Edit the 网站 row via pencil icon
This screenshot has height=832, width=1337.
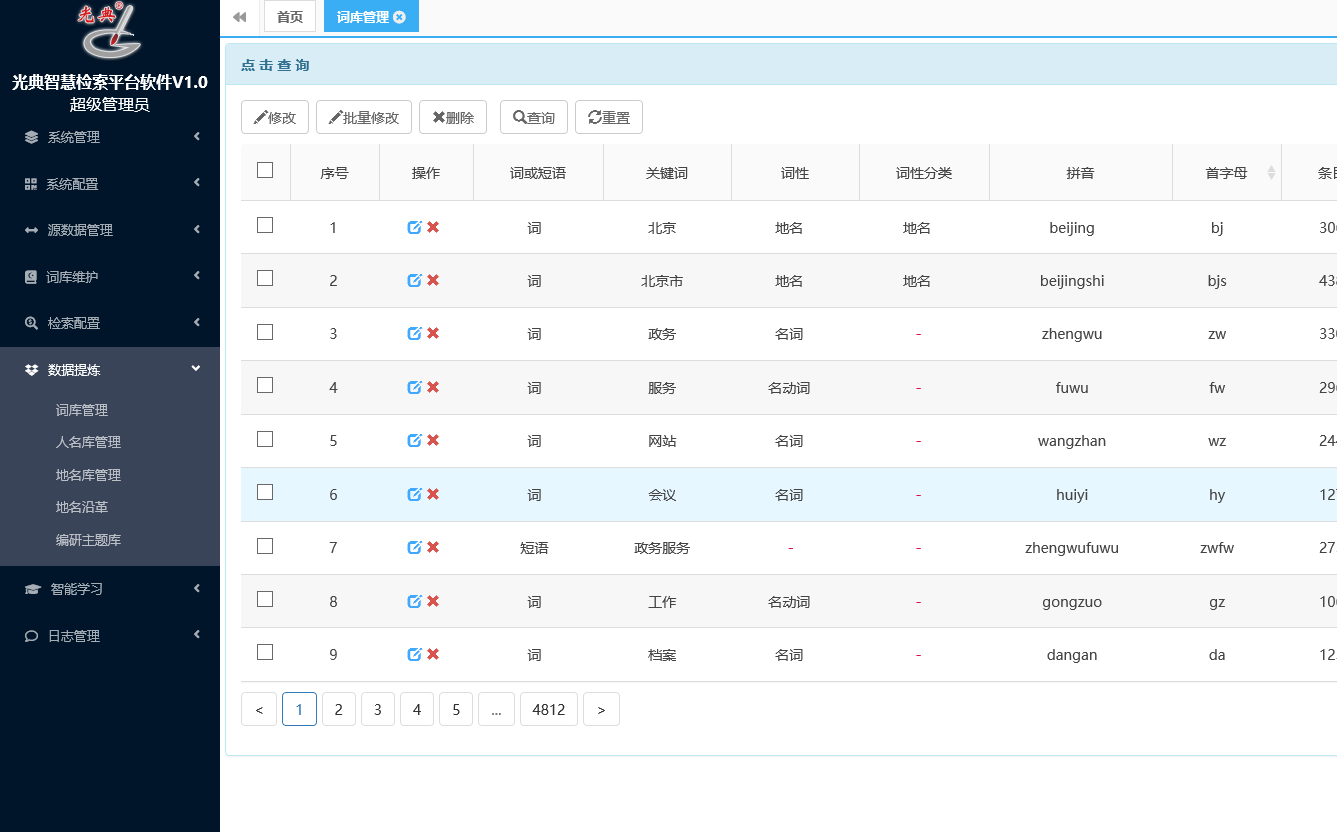coord(415,440)
